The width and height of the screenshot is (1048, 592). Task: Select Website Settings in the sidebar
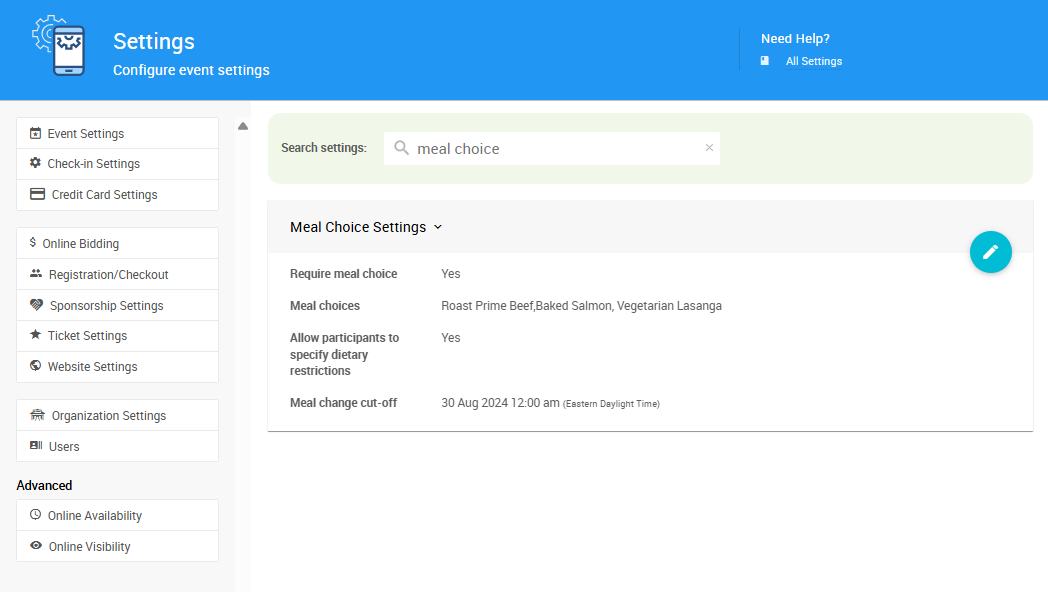(92, 367)
